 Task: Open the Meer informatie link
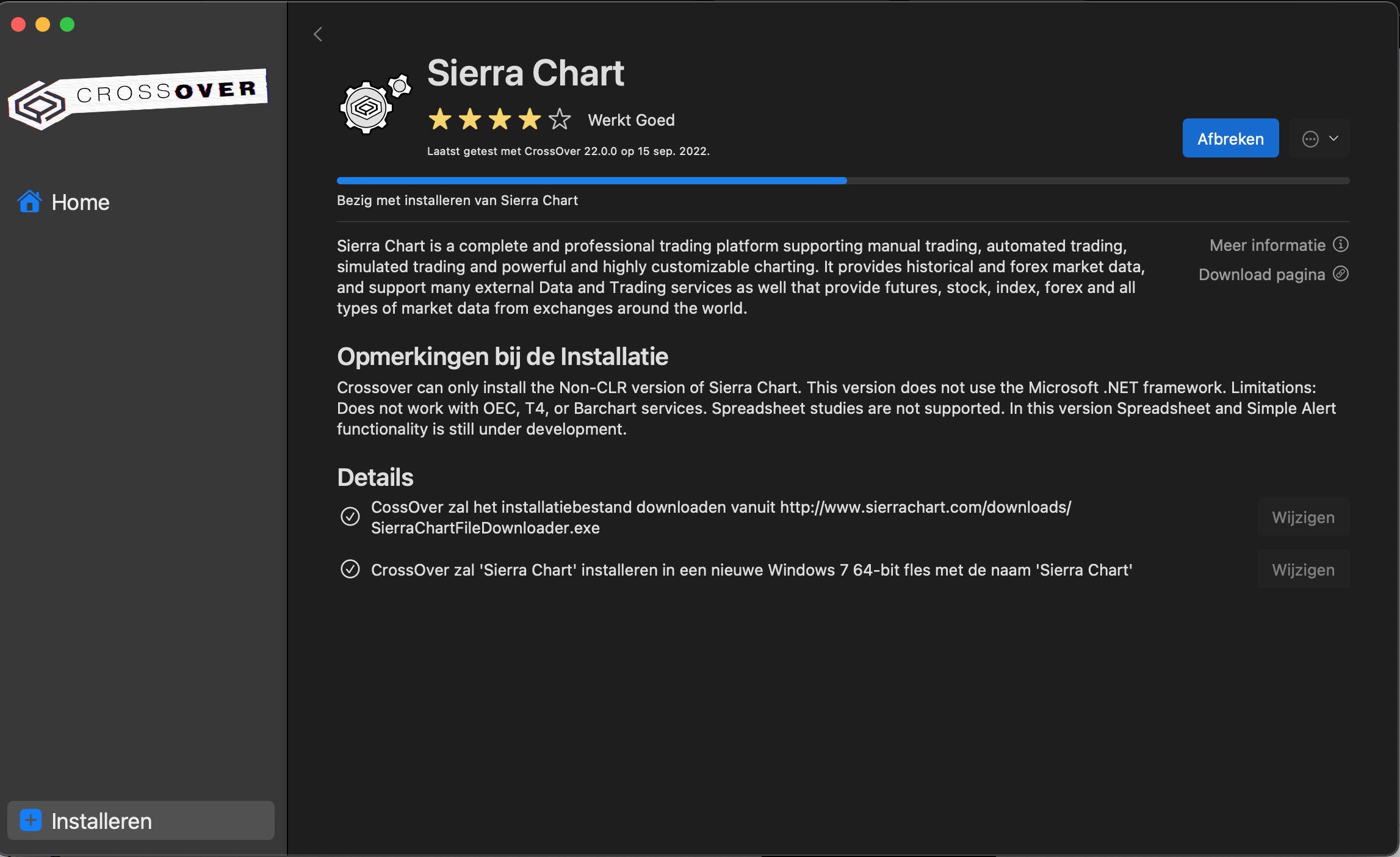pos(1268,245)
